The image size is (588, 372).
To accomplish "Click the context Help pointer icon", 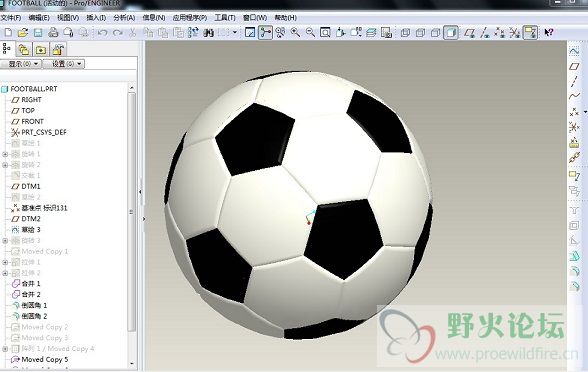I will (x=549, y=33).
